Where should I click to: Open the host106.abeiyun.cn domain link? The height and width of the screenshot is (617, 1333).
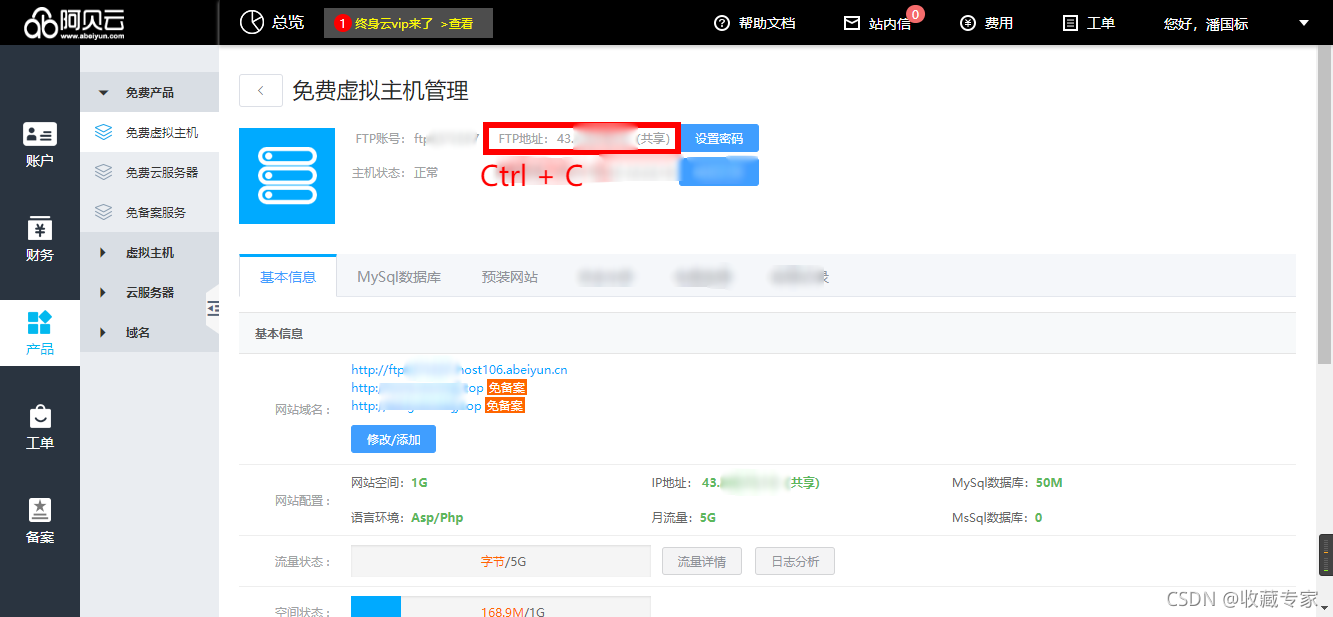(x=459, y=369)
